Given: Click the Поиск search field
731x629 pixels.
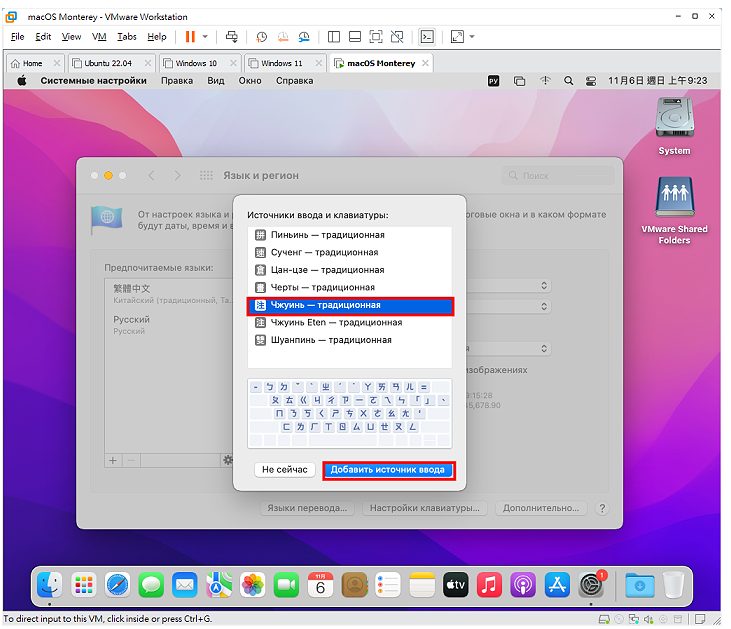Looking at the screenshot, I should (558, 176).
